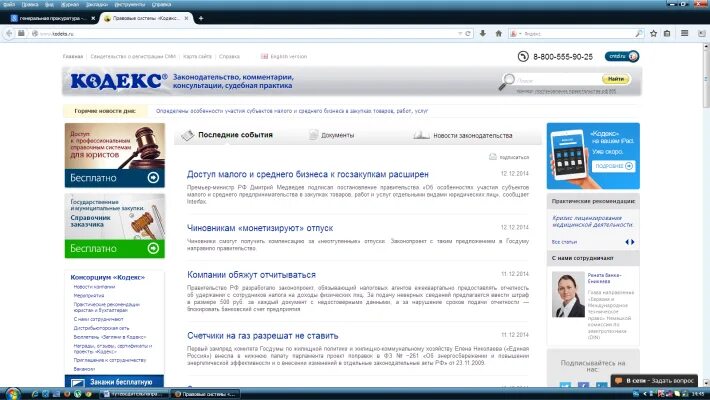Image resolution: width=710 pixels, height=400 pixels.
Task: Open article 'Счетчики на газ разрешат не ставить'
Action: (263, 336)
